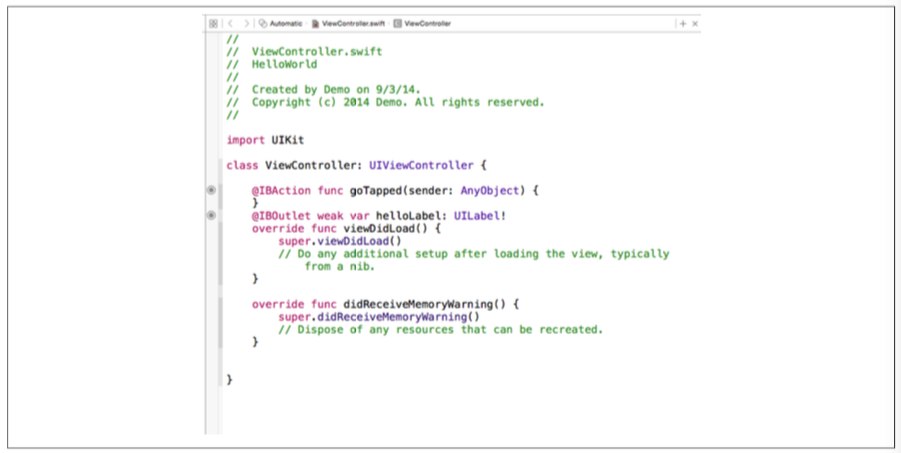This screenshot has width=901, height=453.
Task: Click the folding ribbon beside class ViewController line
Action: pyautogui.click(x=220, y=165)
